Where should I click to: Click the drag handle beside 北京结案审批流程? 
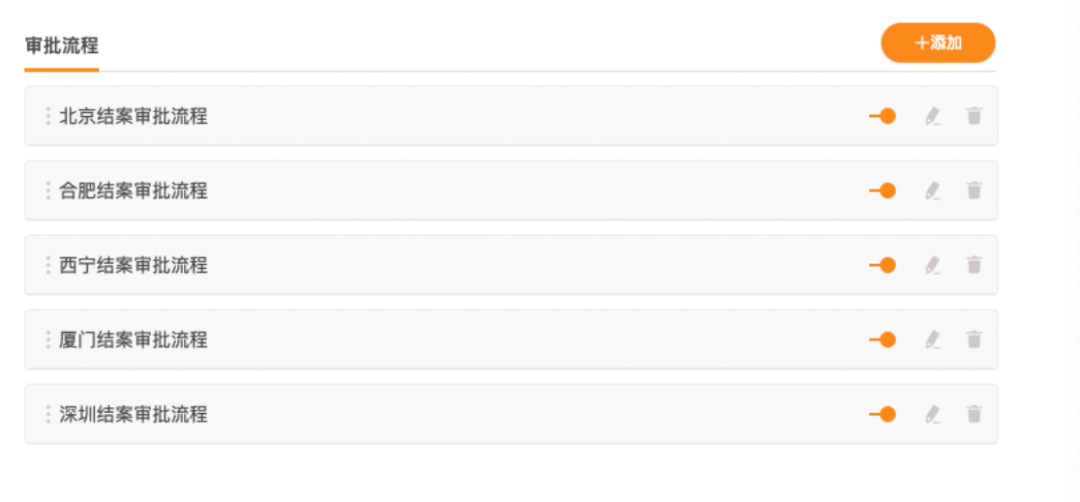(x=48, y=116)
